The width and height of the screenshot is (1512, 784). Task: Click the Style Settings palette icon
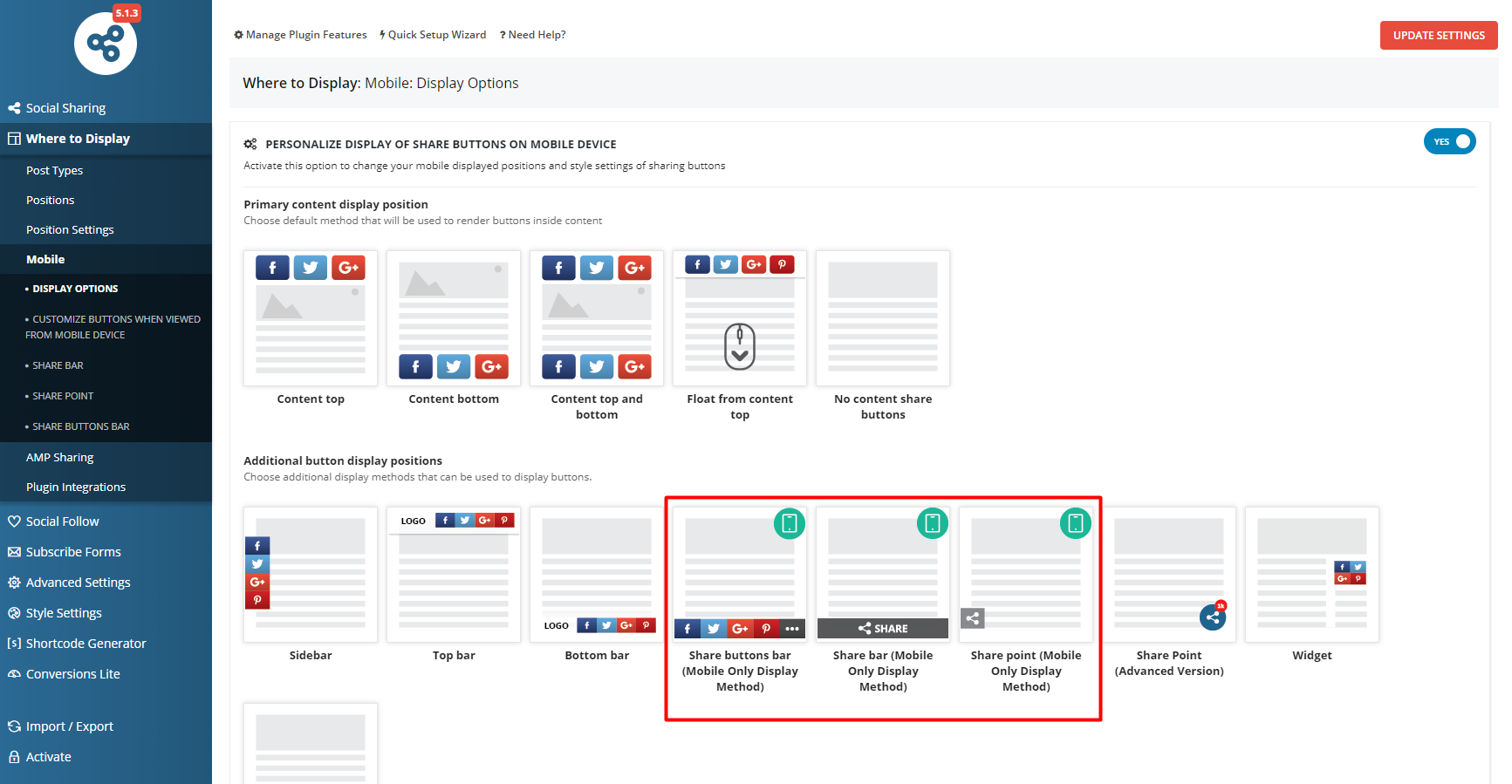(x=14, y=613)
